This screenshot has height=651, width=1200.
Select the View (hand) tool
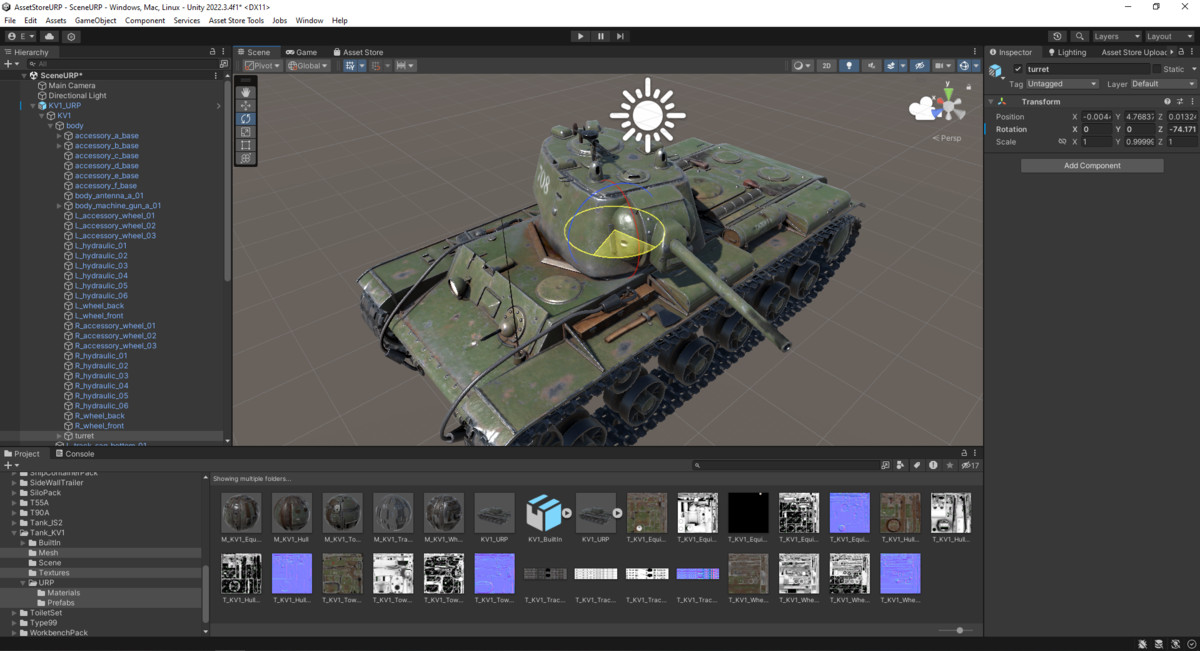(245, 92)
